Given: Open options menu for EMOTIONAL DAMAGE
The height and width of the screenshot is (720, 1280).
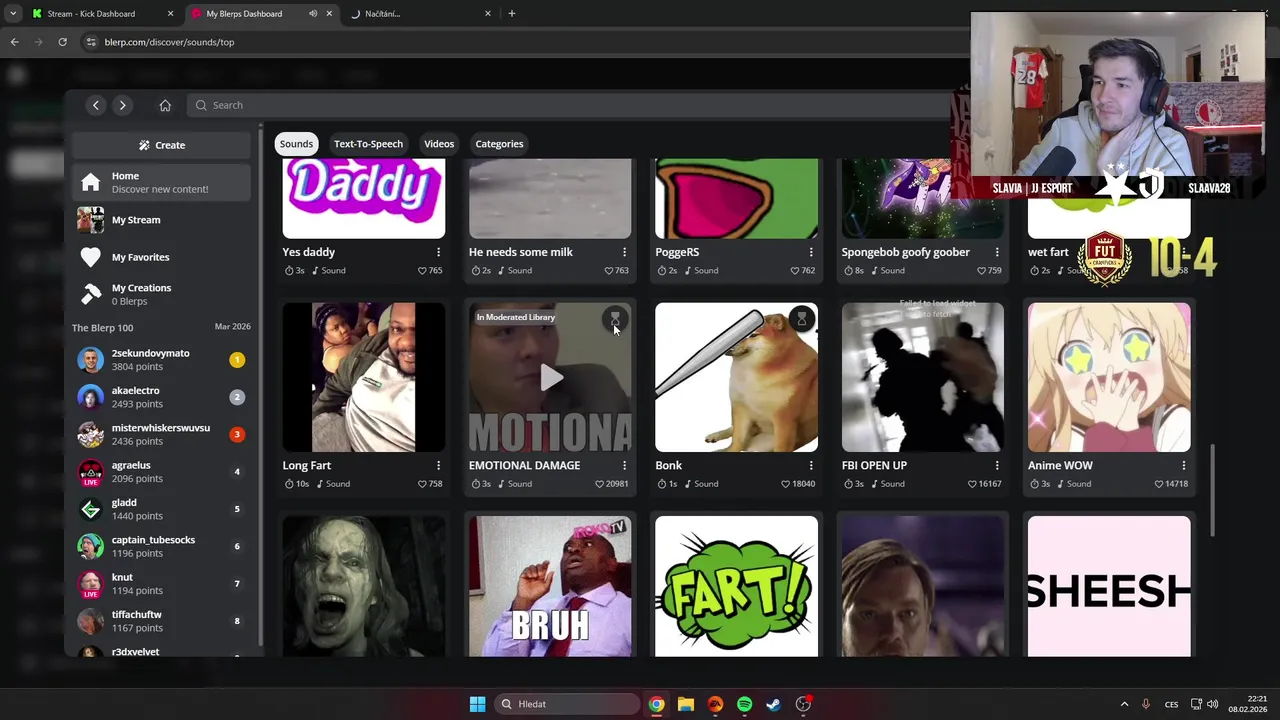Looking at the screenshot, I should coord(624,465).
